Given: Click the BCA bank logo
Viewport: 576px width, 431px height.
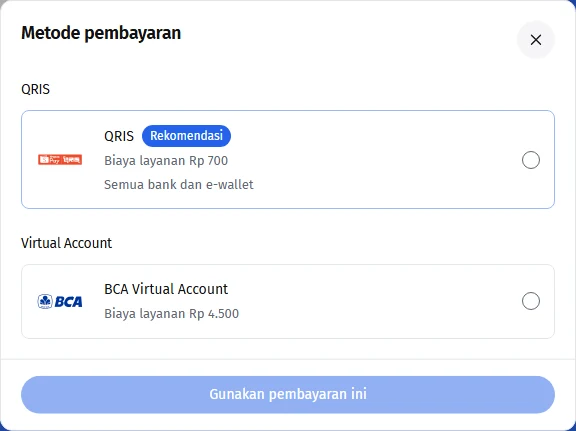Looking at the screenshot, I should (60, 301).
